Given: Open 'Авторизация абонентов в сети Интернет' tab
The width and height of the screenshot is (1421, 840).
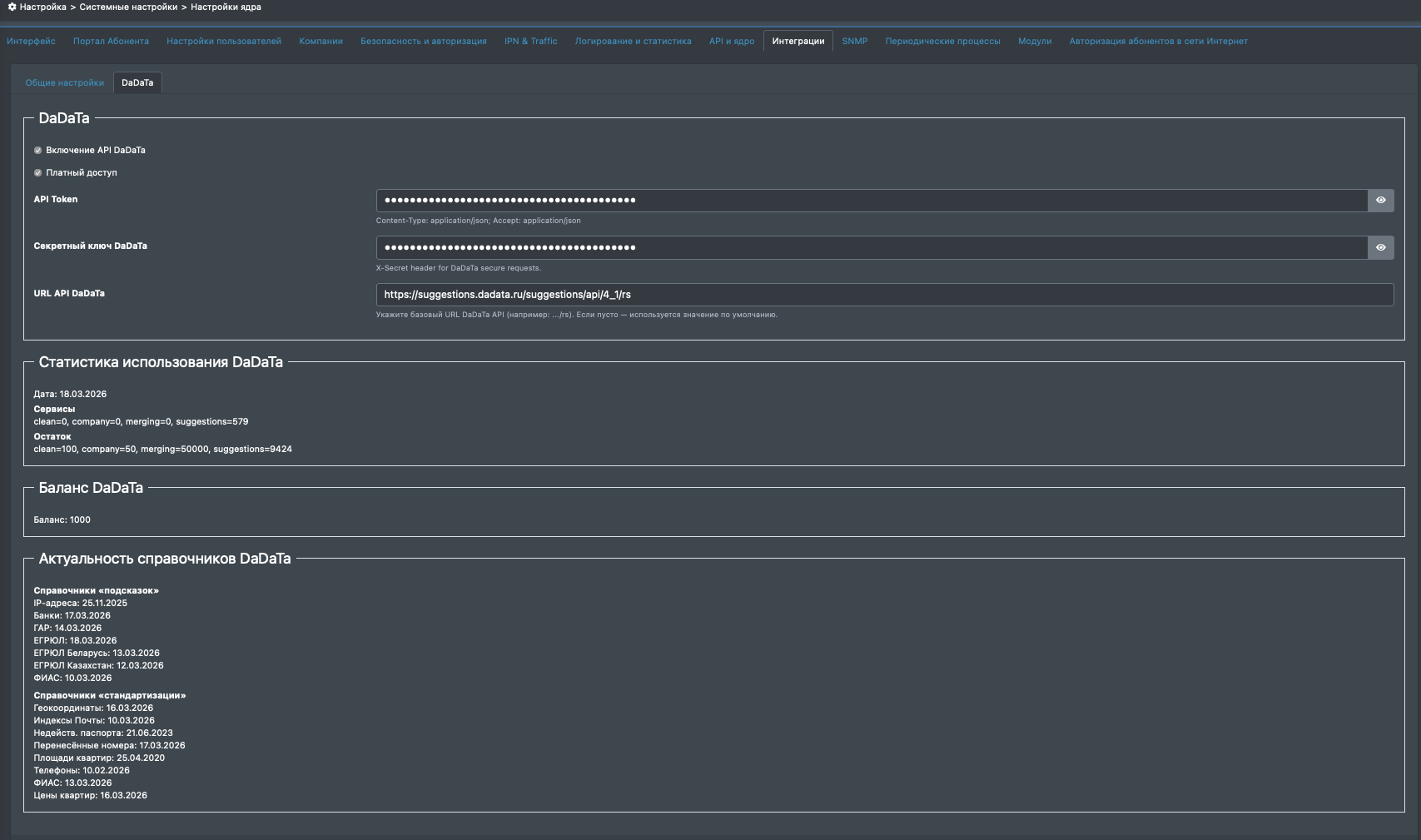Looking at the screenshot, I should click(1158, 41).
